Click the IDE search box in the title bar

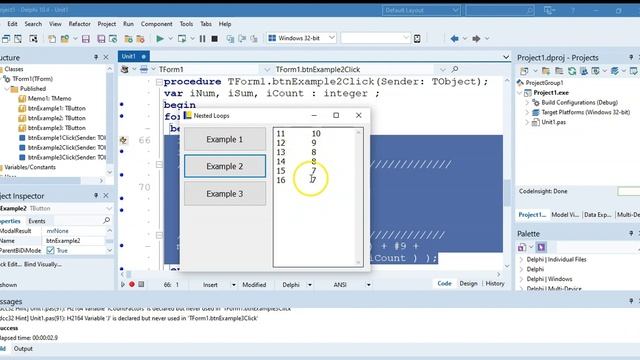click(x=500, y=10)
